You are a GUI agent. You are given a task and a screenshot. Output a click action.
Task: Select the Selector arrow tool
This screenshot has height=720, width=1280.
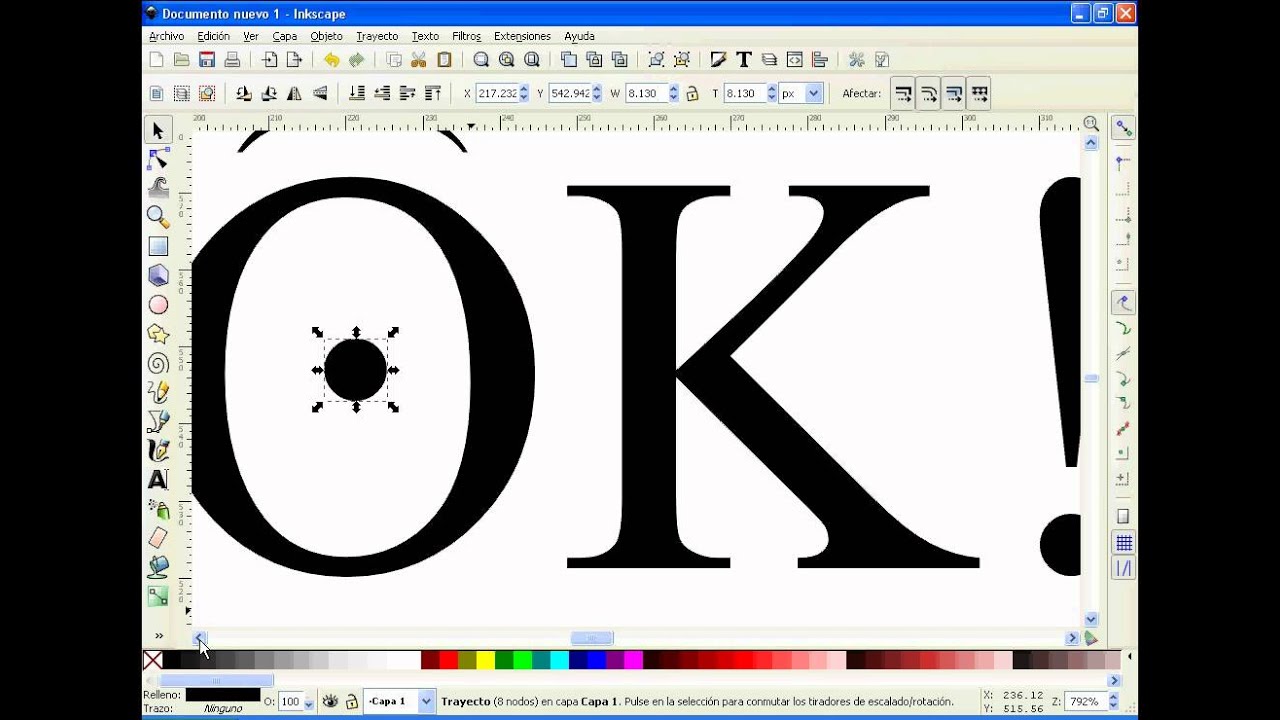pyautogui.click(x=158, y=130)
